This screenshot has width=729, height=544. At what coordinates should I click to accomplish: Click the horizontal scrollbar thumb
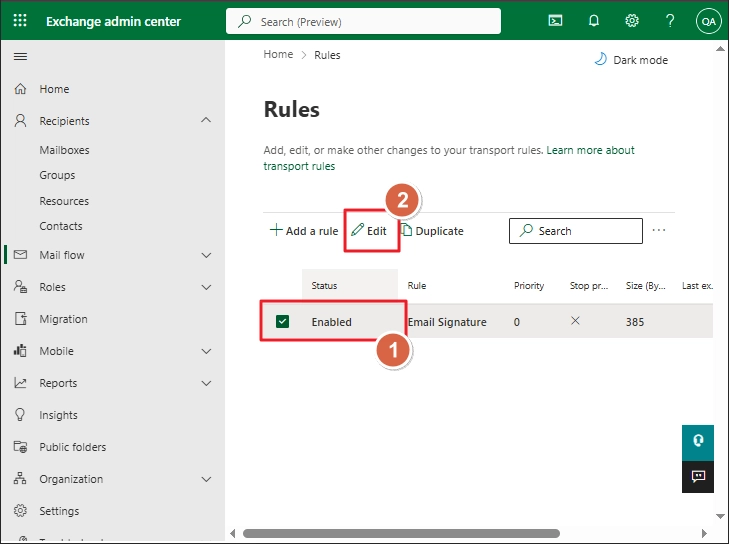click(x=401, y=533)
